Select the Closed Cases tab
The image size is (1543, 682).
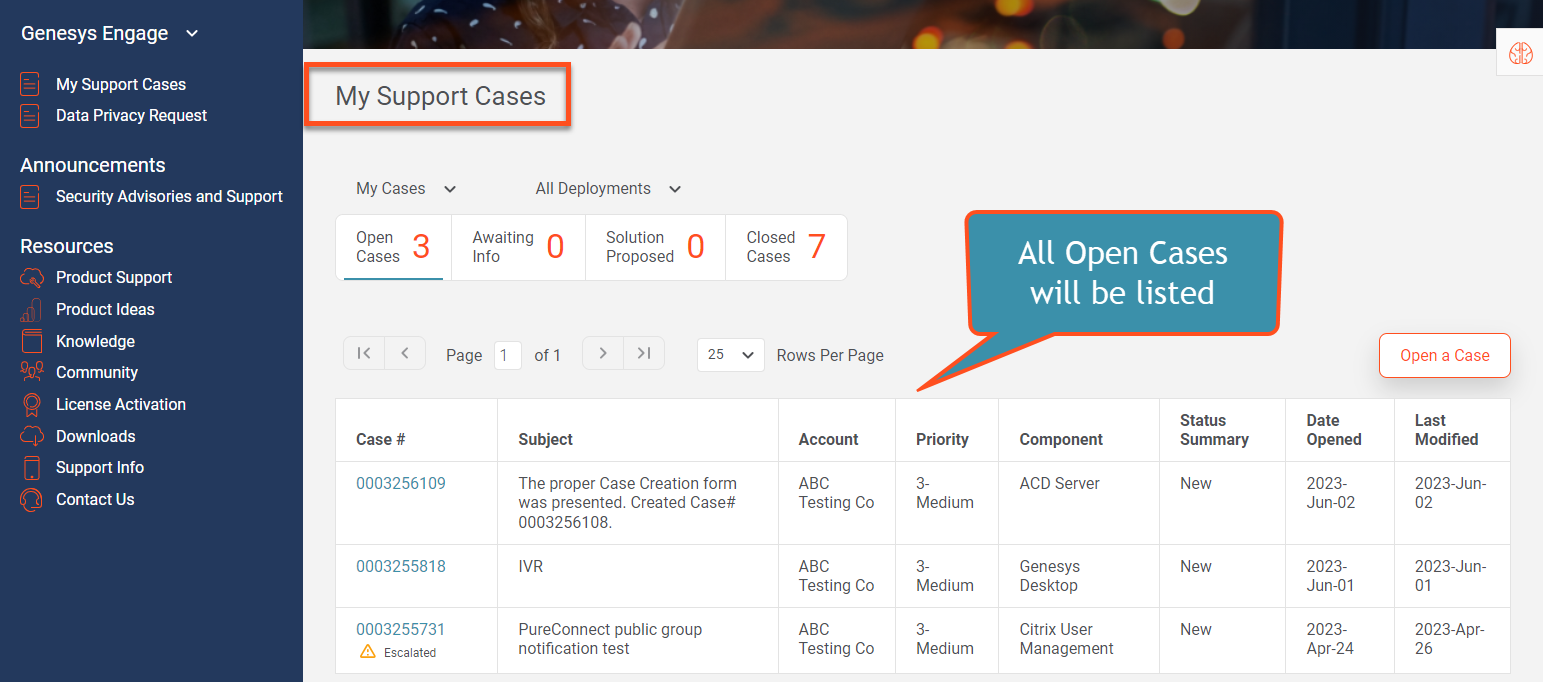tap(786, 247)
